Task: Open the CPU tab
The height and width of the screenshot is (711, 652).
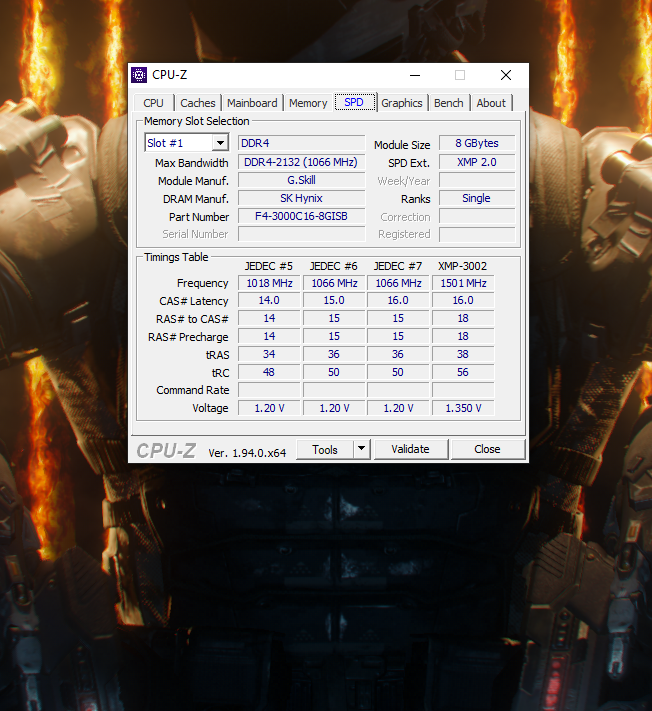Action: pyautogui.click(x=153, y=103)
